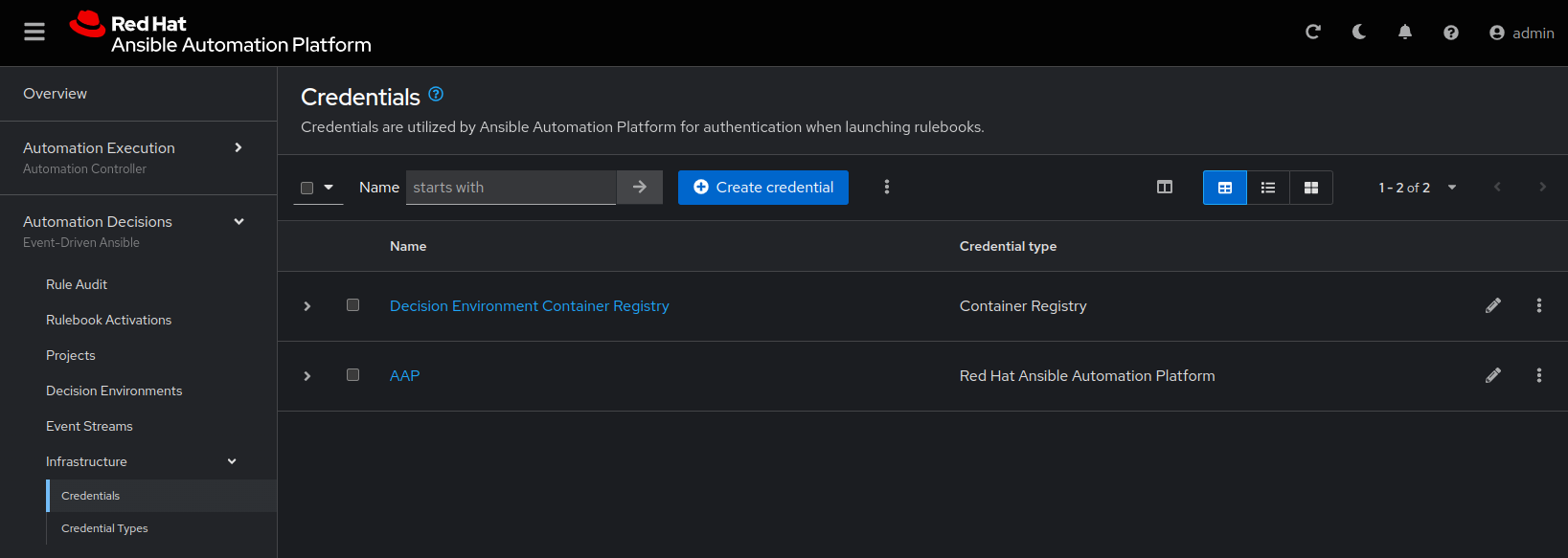Open the hamburger navigation menu
1568x558 pixels.
34,33
